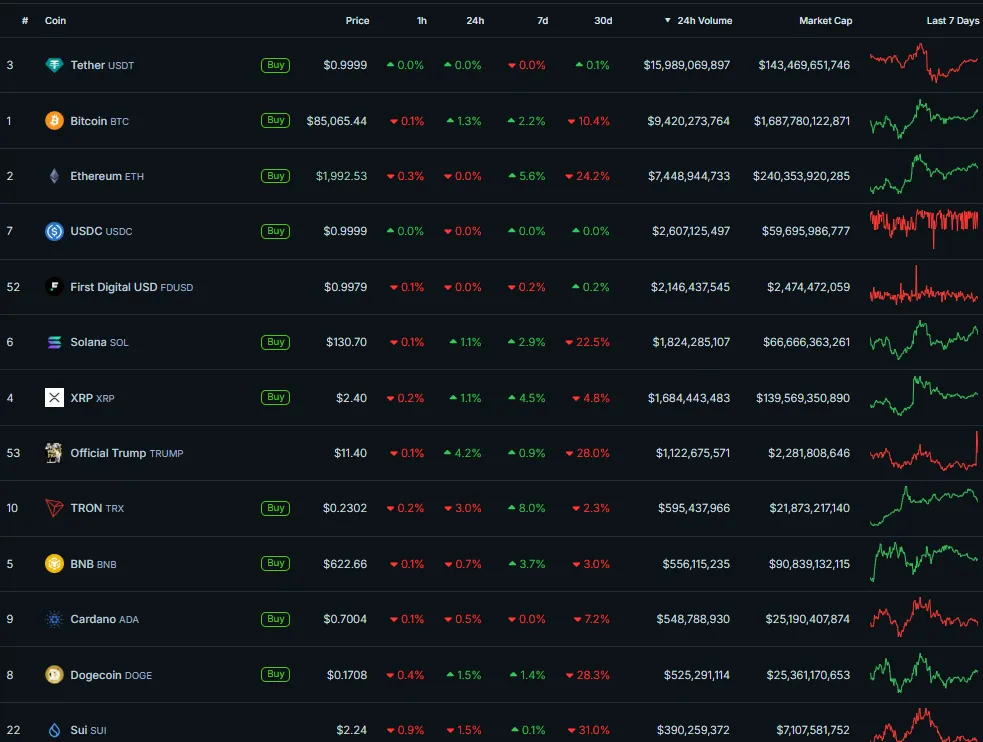Click the Dogecoin coin logo
The width and height of the screenshot is (983, 742).
pos(55,674)
